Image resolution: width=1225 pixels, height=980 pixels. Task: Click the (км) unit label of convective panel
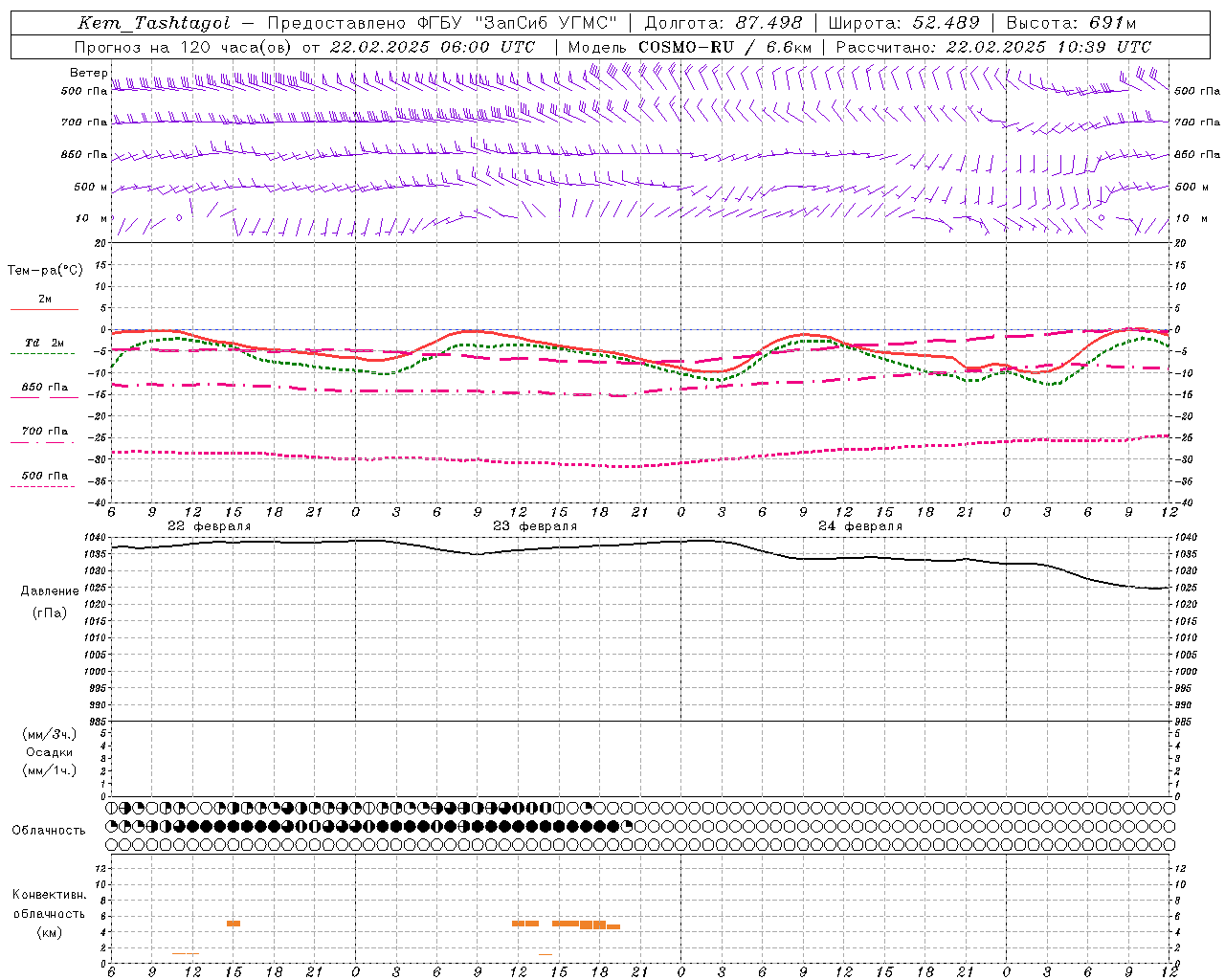pos(50,932)
